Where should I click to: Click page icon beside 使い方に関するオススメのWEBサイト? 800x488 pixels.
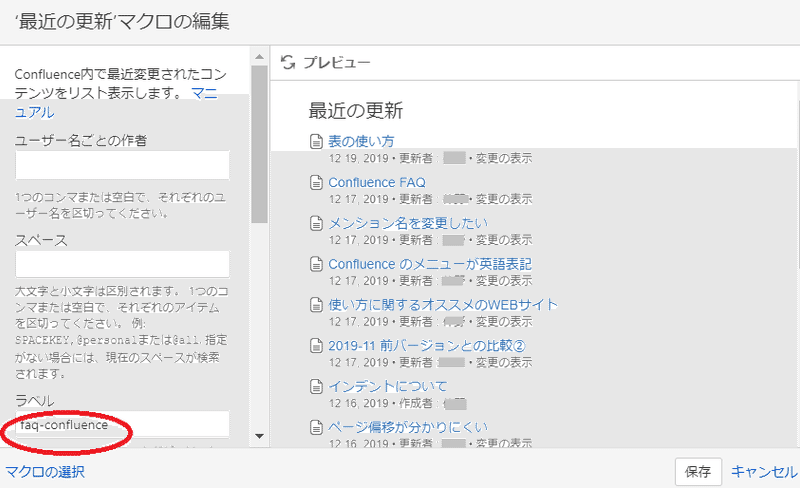tap(316, 305)
